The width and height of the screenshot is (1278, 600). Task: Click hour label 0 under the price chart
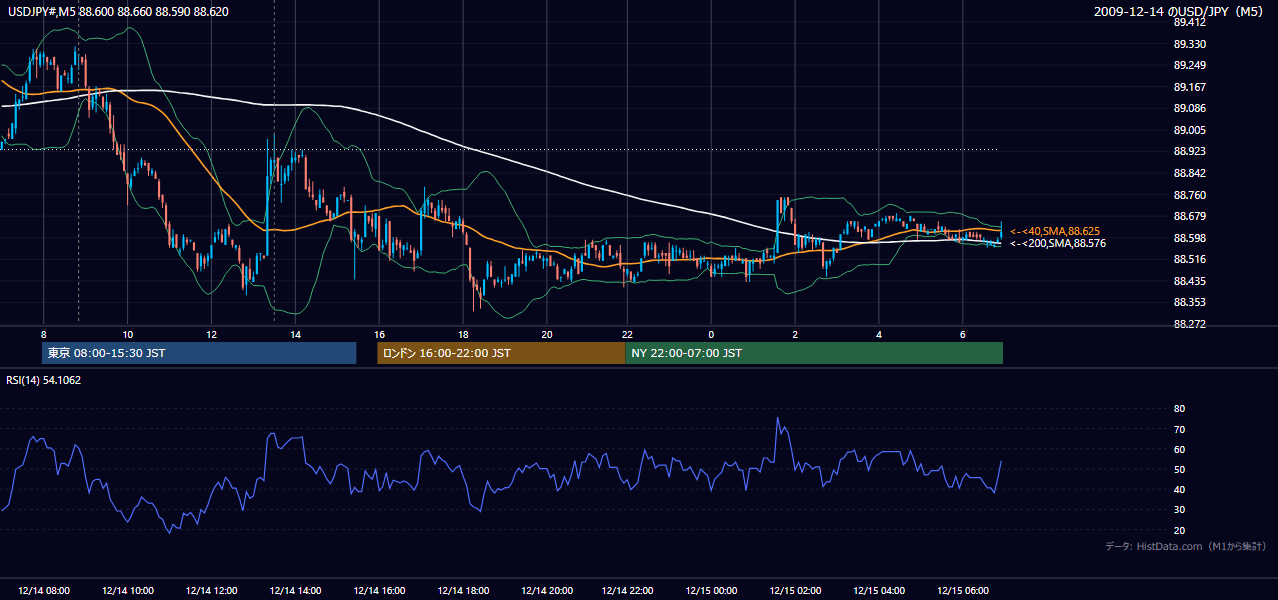pos(711,334)
